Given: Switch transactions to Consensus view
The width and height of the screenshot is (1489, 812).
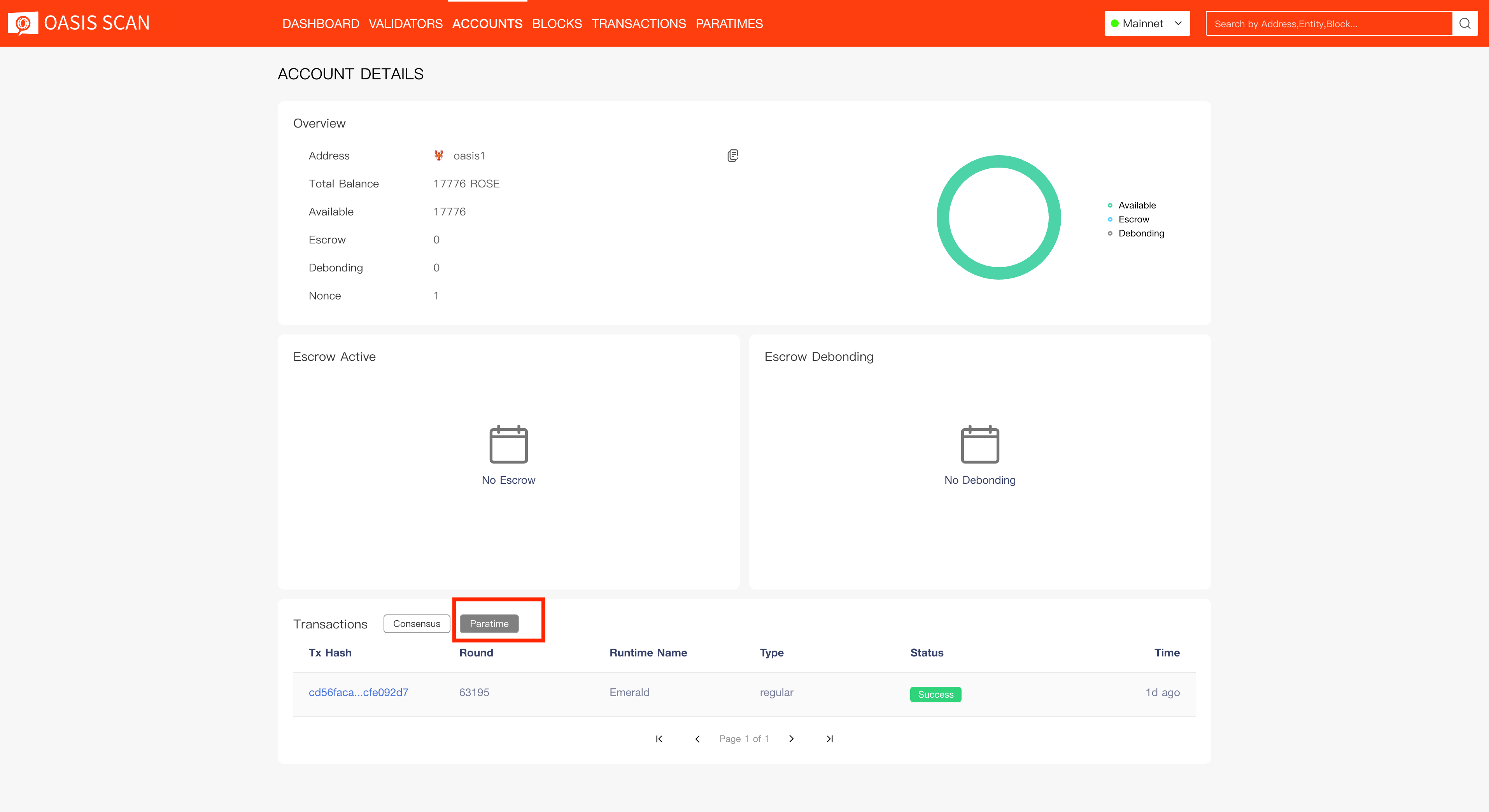Looking at the screenshot, I should pyautogui.click(x=416, y=624).
